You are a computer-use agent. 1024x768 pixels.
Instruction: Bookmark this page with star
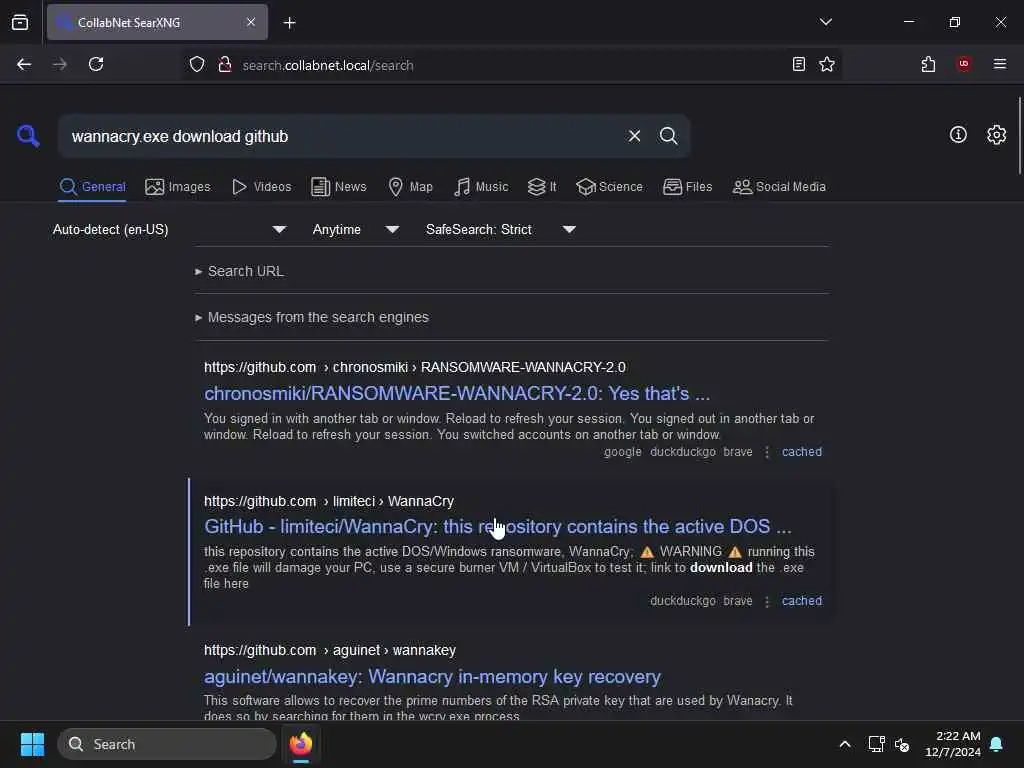(x=827, y=64)
